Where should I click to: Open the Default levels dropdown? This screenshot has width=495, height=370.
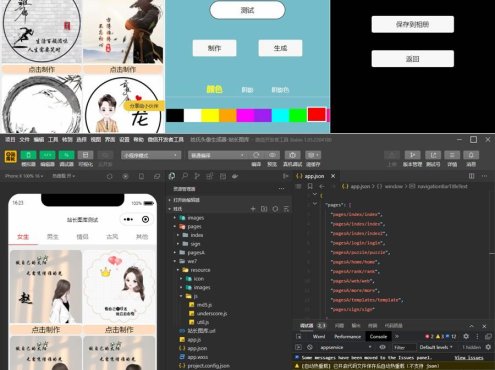tap(436, 347)
